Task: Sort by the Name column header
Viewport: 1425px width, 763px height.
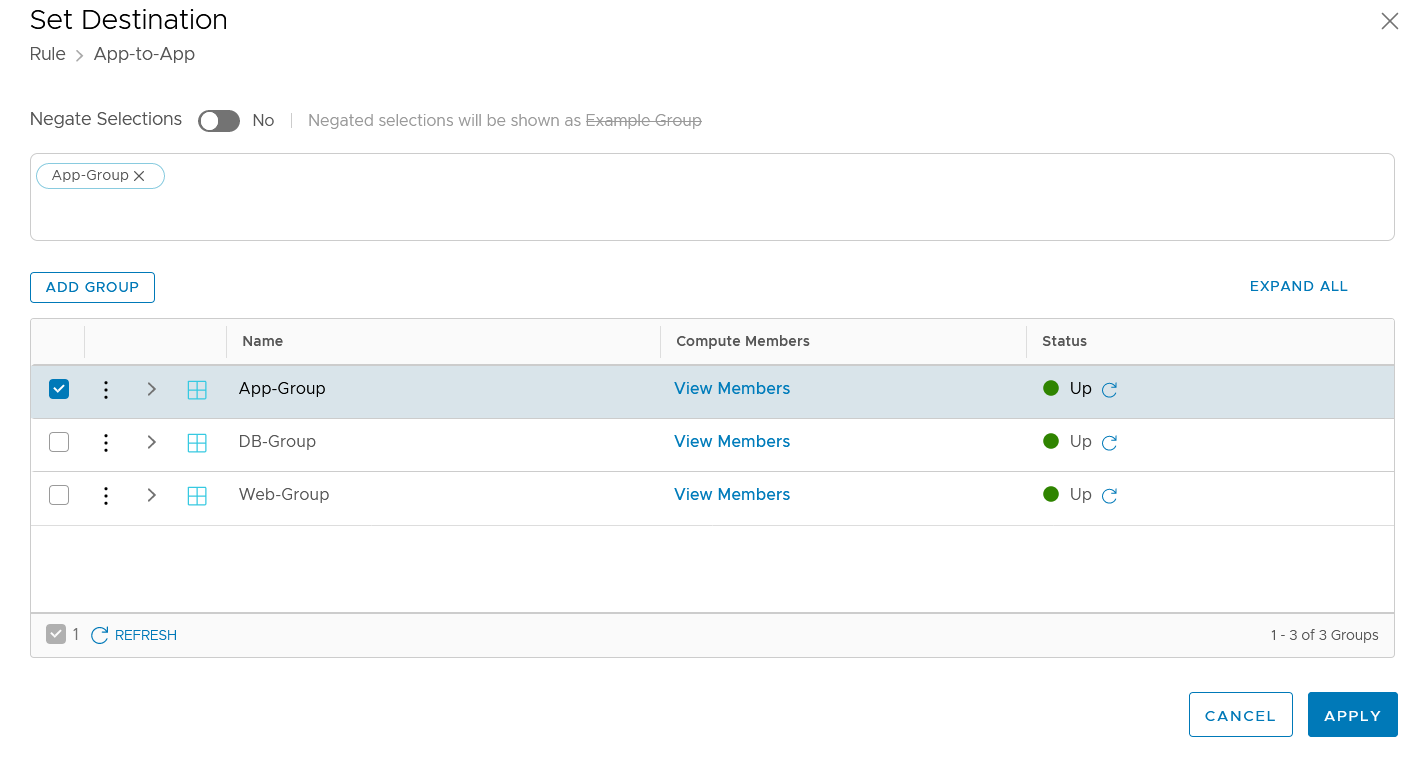Action: pyautogui.click(x=263, y=341)
